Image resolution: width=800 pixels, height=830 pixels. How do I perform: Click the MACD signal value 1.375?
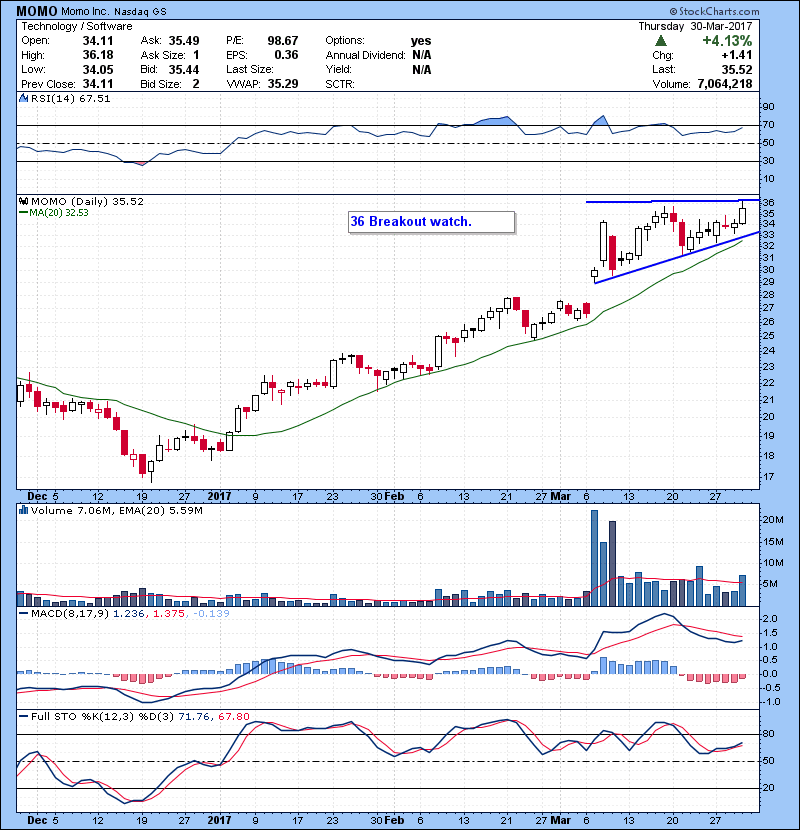[x=168, y=614]
